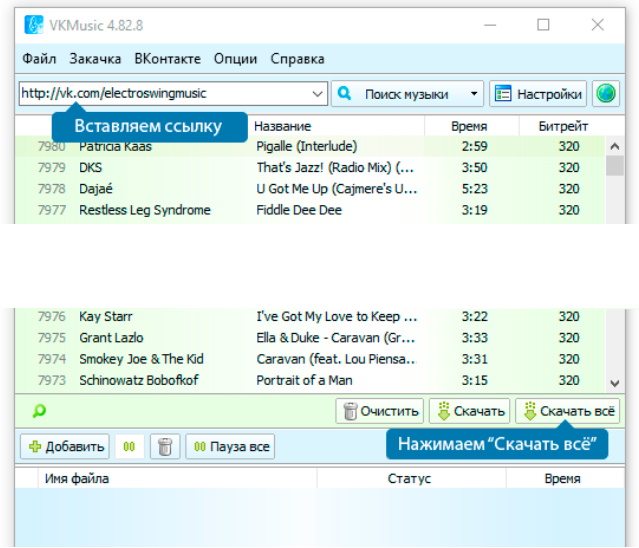Click the Скачать всё button
The height and width of the screenshot is (548, 639).
tap(568, 411)
